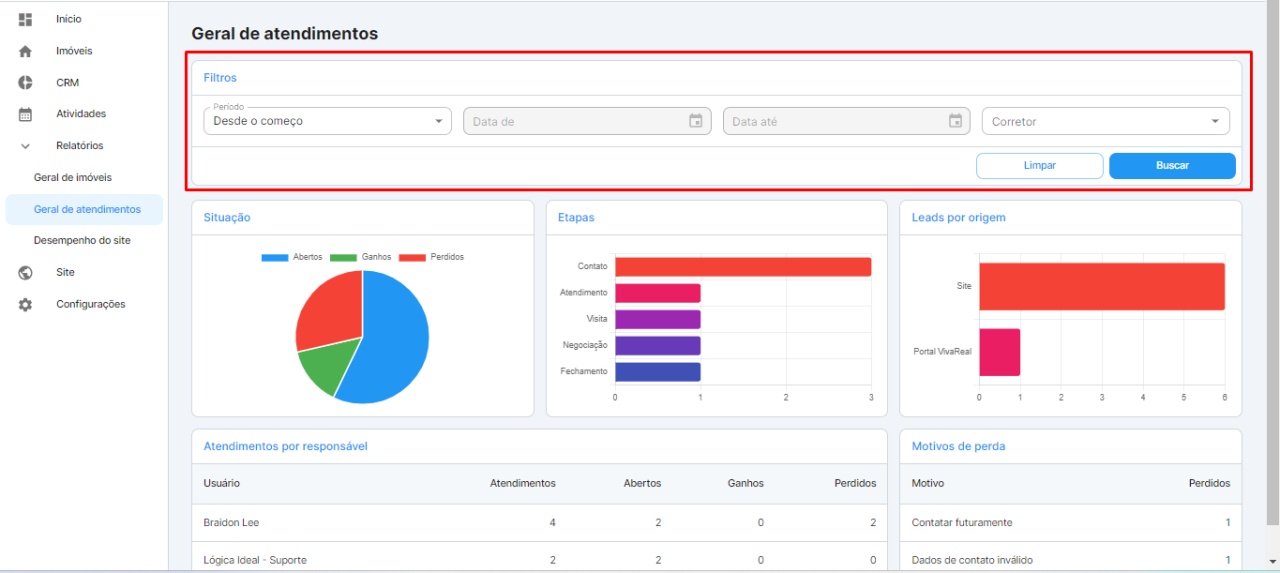The height and width of the screenshot is (573, 1280).
Task: Open calendar picker in Data até field
Action: (955, 121)
